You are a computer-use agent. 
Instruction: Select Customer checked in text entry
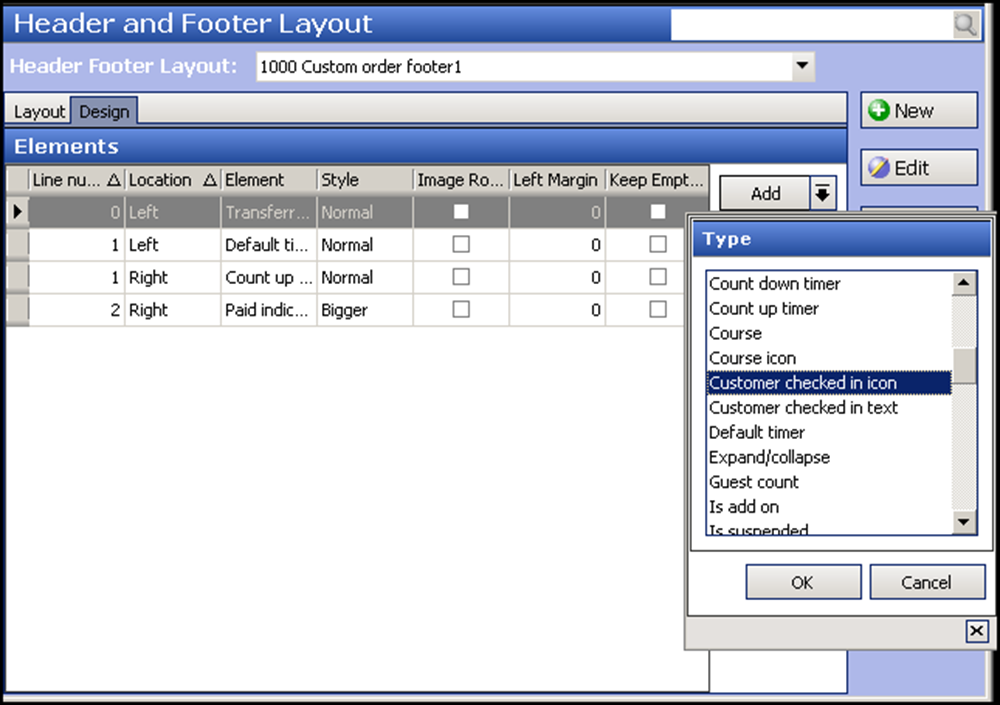click(828, 408)
